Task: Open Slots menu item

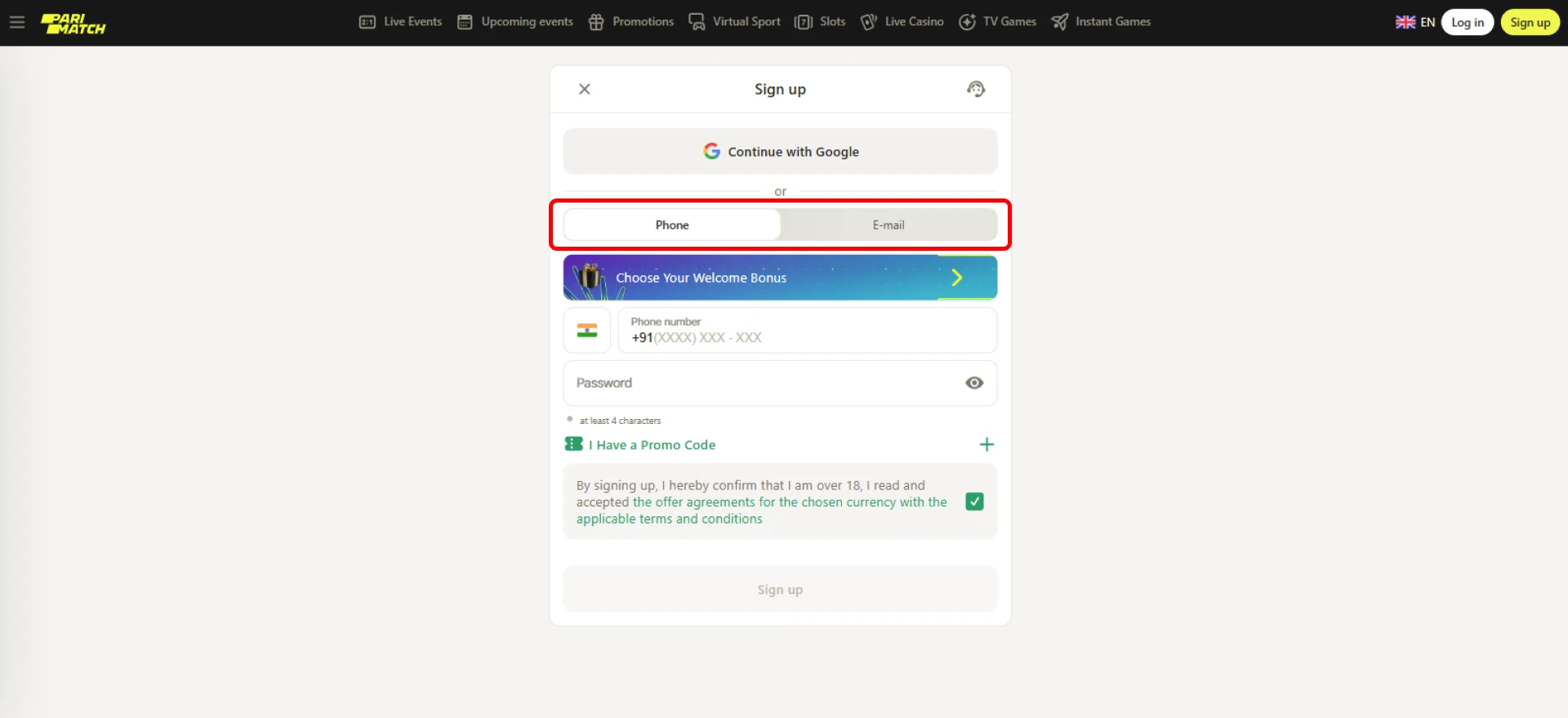Action: pos(820,22)
